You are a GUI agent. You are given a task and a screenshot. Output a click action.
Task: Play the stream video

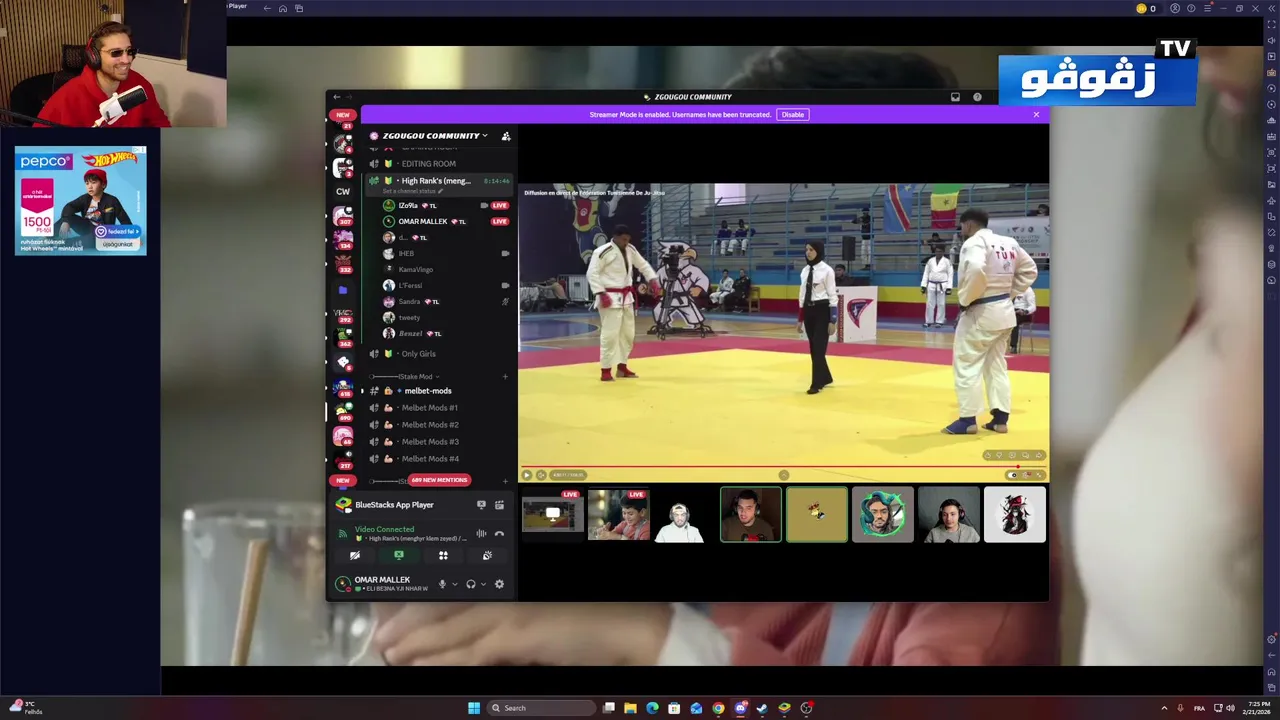coord(527,475)
